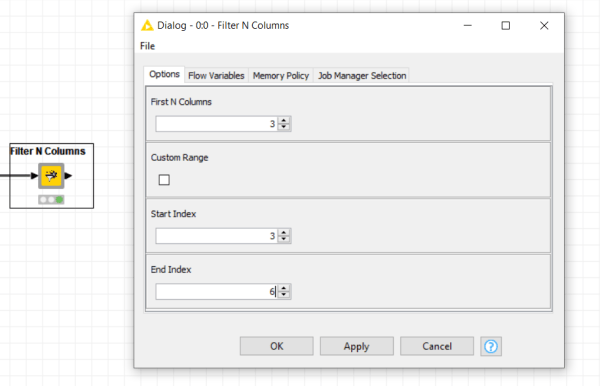Screen dimensions: 600x386
Task: Click the node status traffic light indicator
Action: (51, 199)
